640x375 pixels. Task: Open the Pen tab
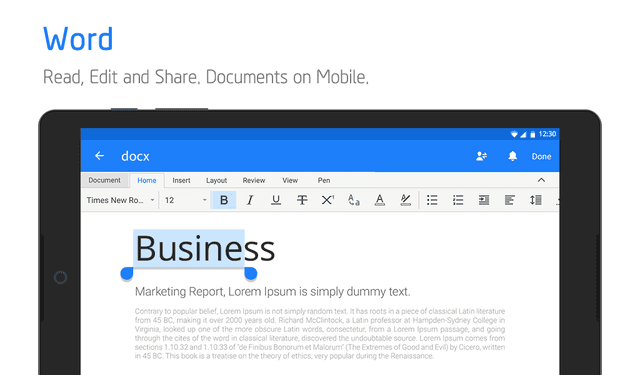pos(324,180)
